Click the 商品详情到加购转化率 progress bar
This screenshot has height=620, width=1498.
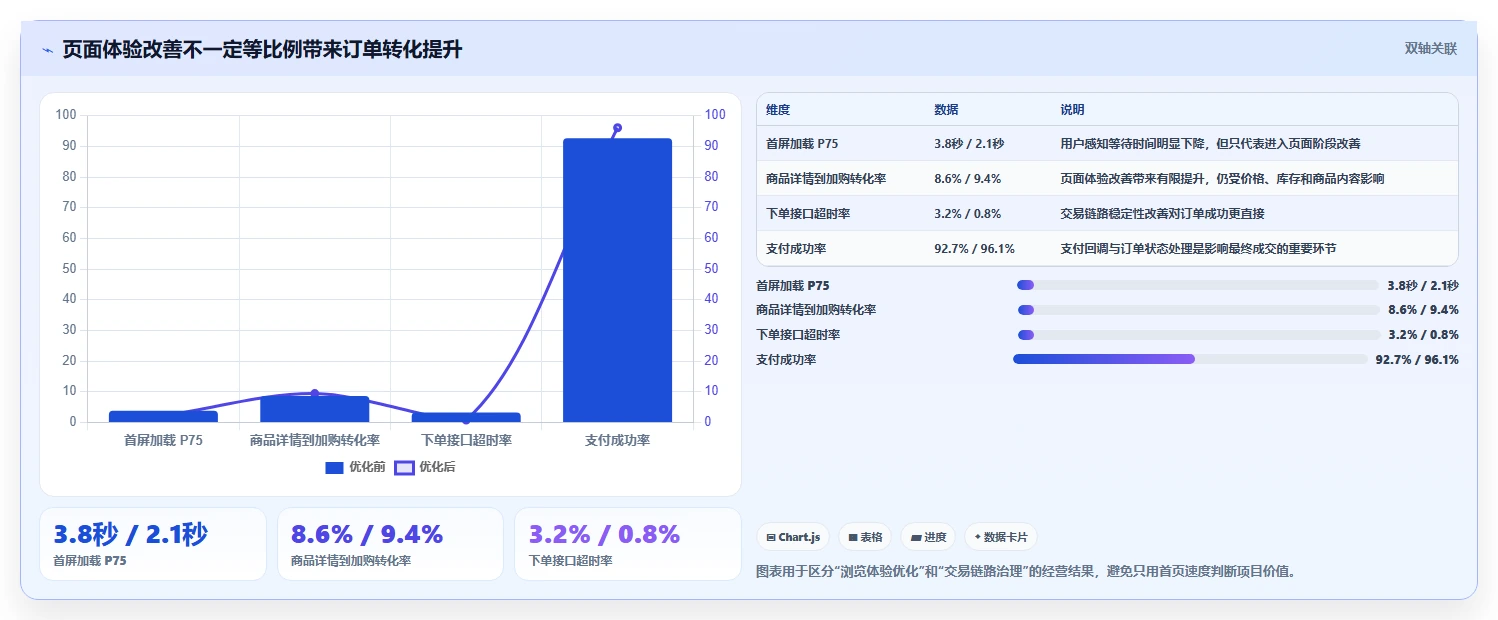(1198, 310)
